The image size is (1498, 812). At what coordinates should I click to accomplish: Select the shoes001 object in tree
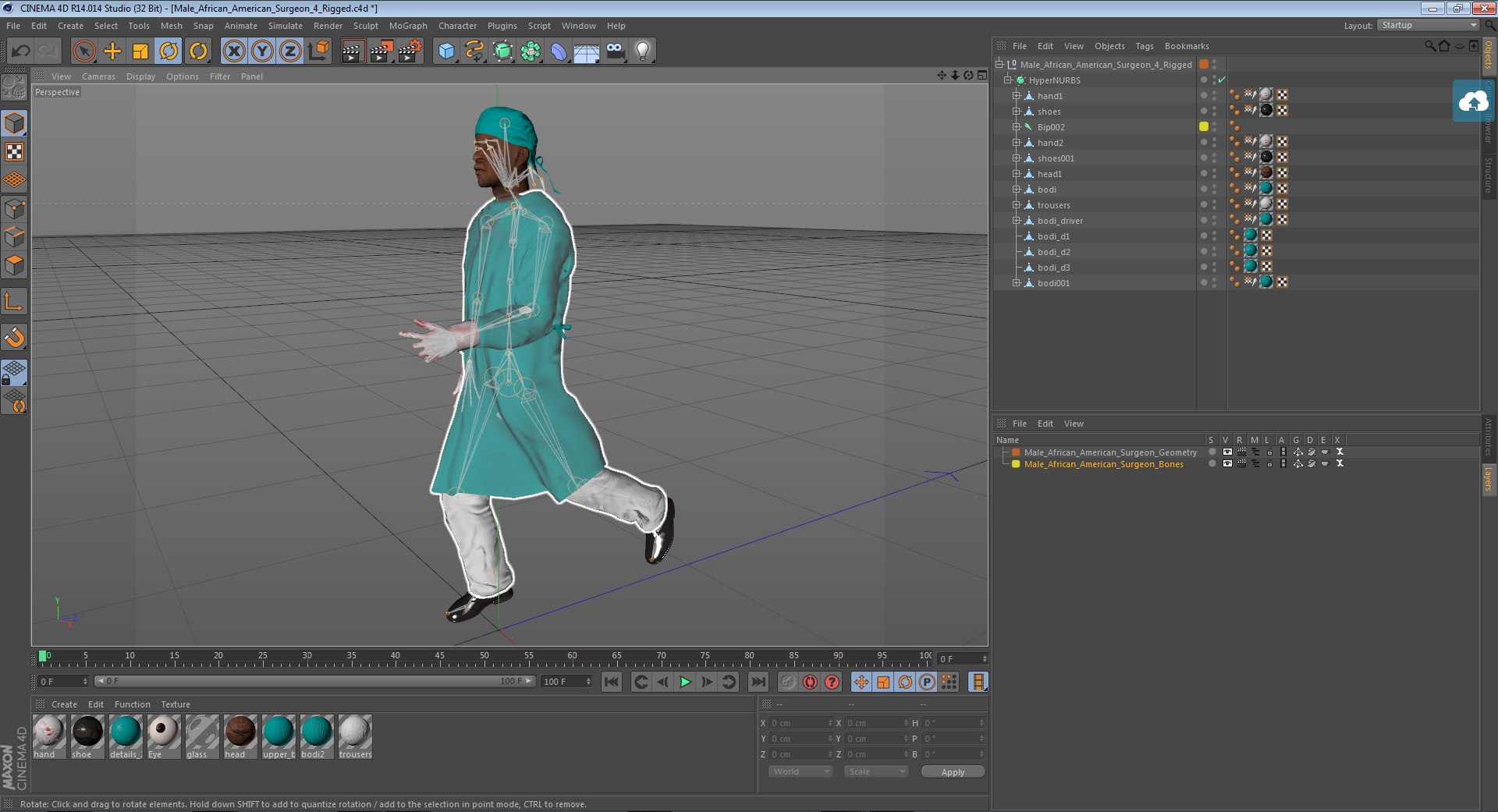tap(1056, 158)
